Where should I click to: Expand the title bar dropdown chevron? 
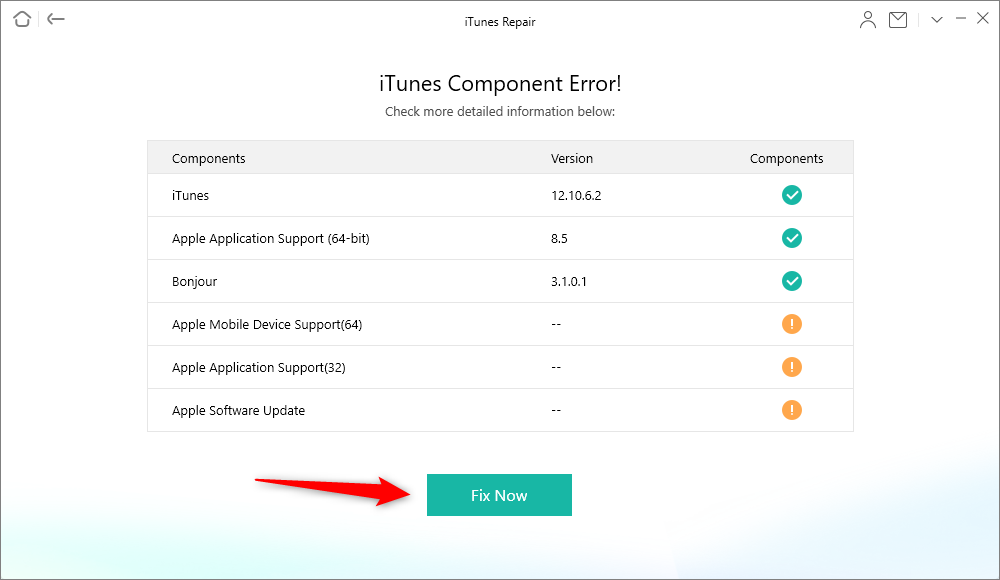[936, 20]
